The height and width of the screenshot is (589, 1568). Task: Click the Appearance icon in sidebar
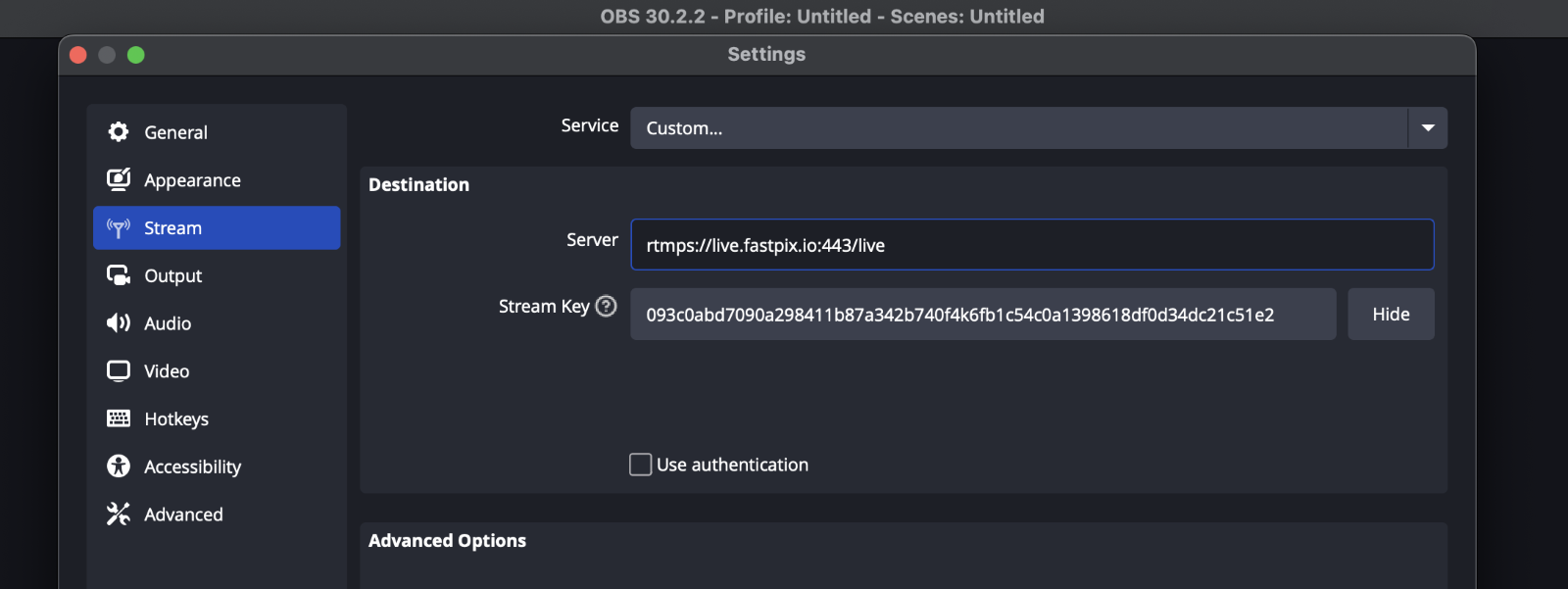tap(119, 179)
